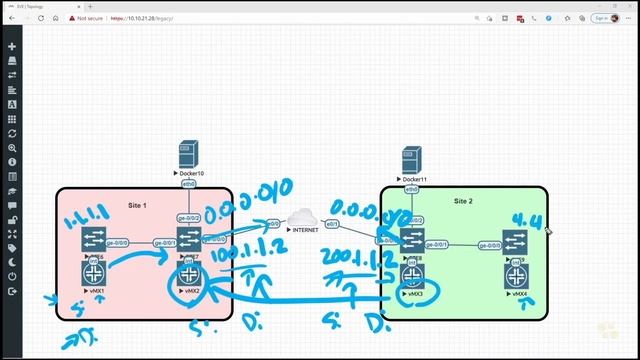Click the fullscreen arrows sidebar icon

12,234
